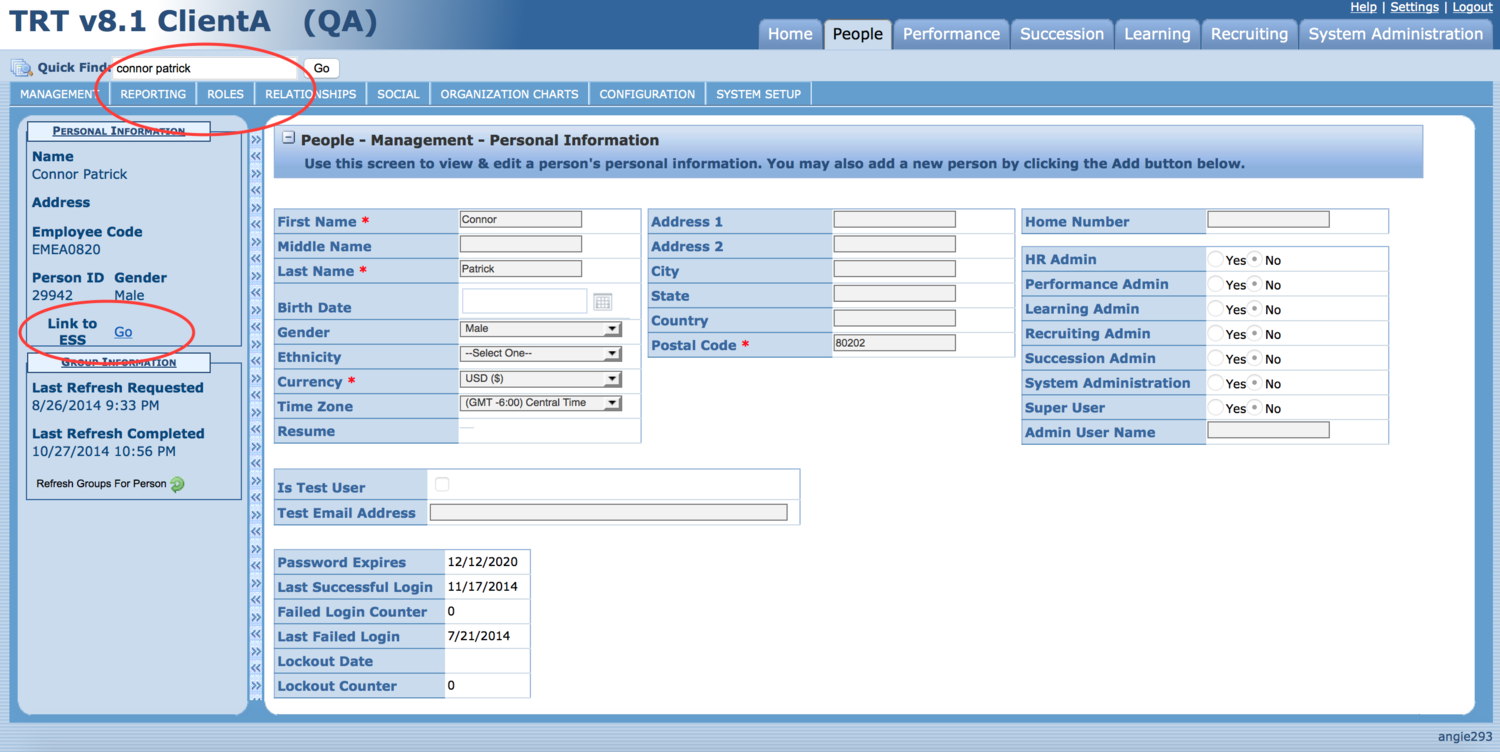Go to the Succession tab

1062,34
